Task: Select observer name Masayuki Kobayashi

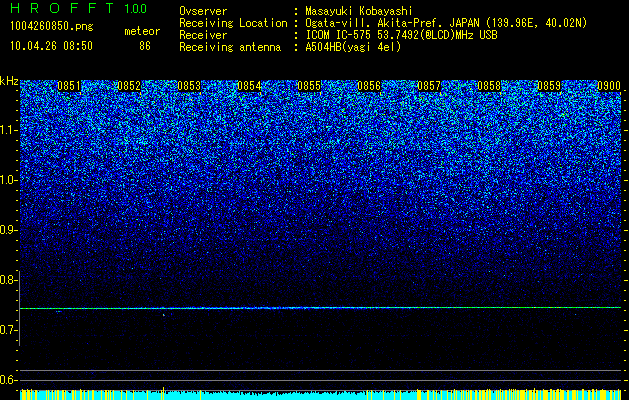Action: pyautogui.click(x=359, y=11)
